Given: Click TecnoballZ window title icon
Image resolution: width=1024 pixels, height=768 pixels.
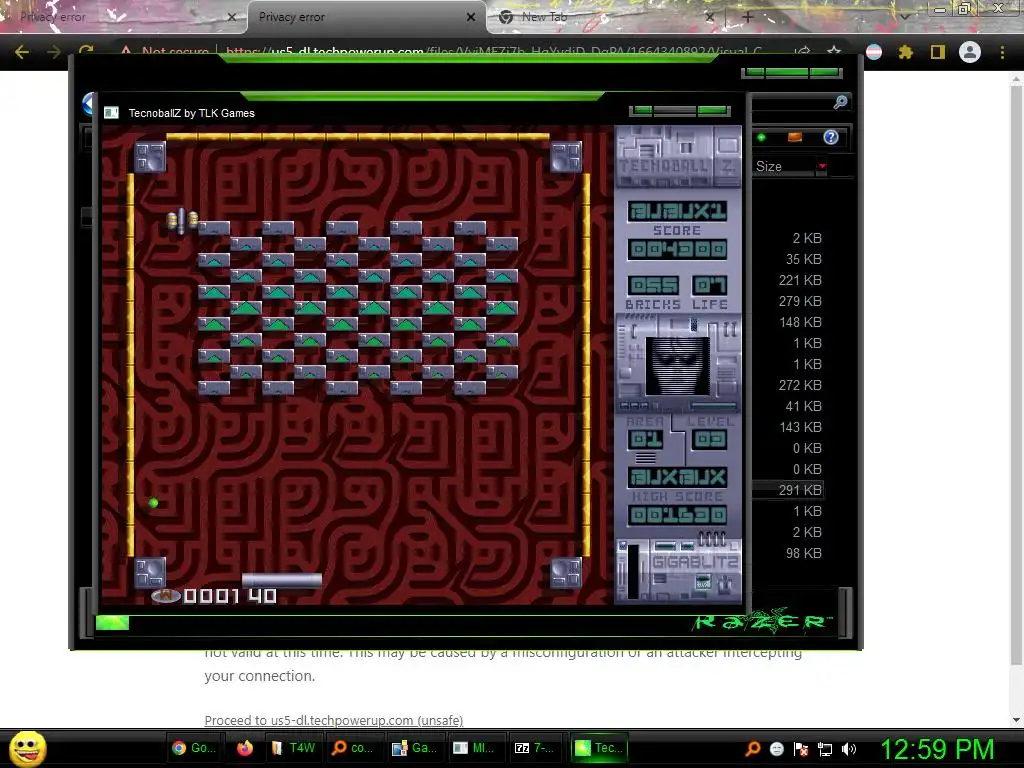Looking at the screenshot, I should [x=111, y=113].
